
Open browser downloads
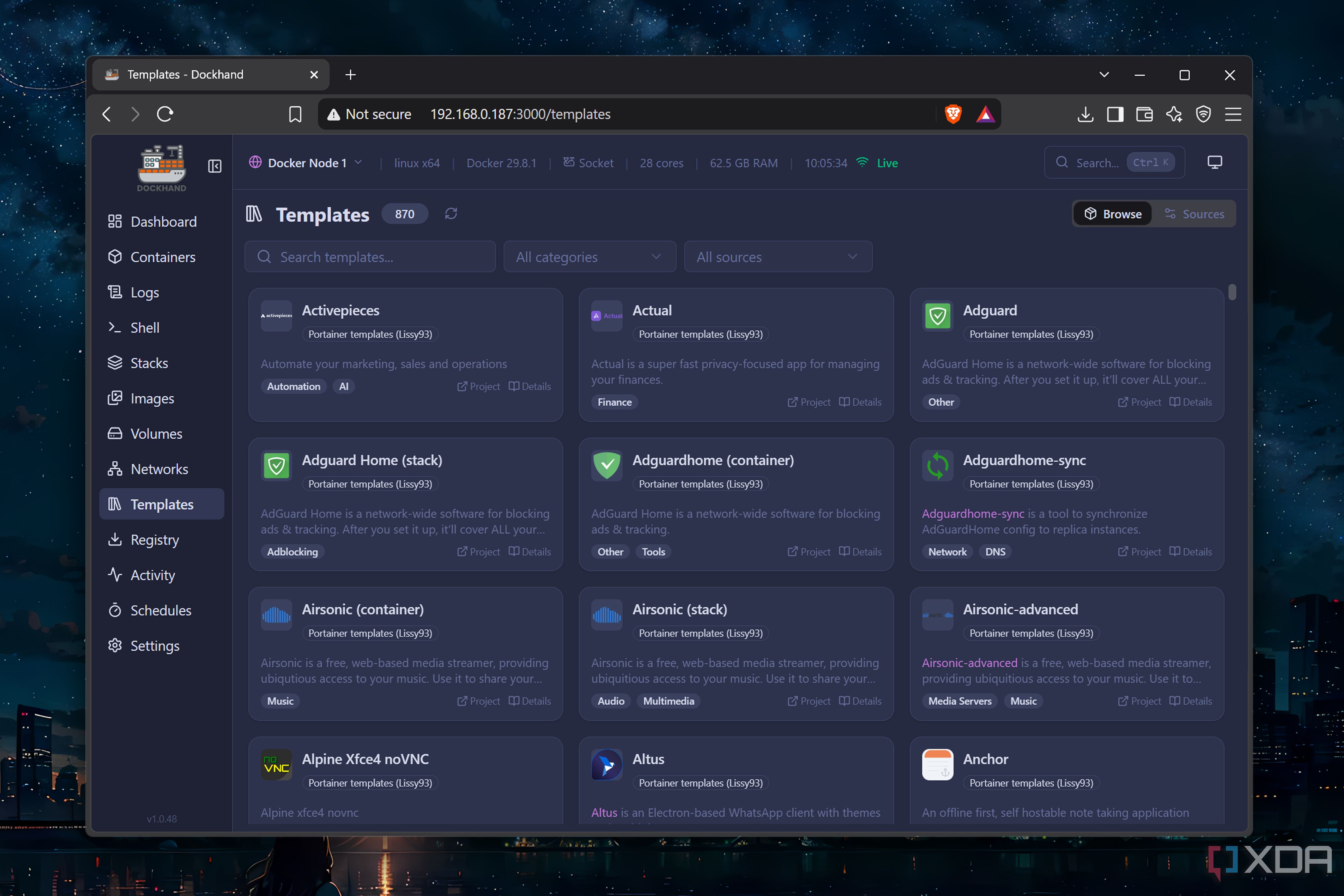pyautogui.click(x=1085, y=114)
